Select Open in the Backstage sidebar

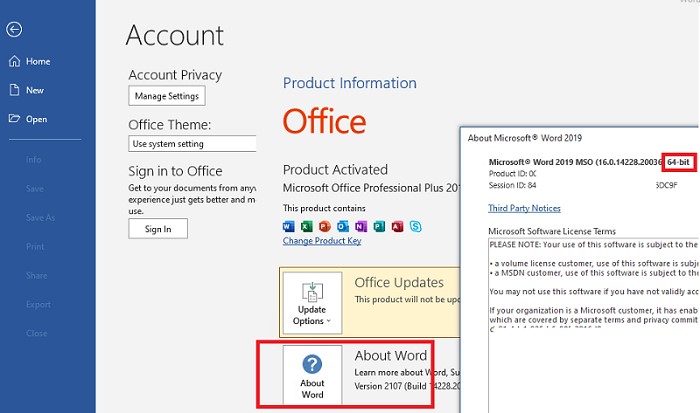36,119
